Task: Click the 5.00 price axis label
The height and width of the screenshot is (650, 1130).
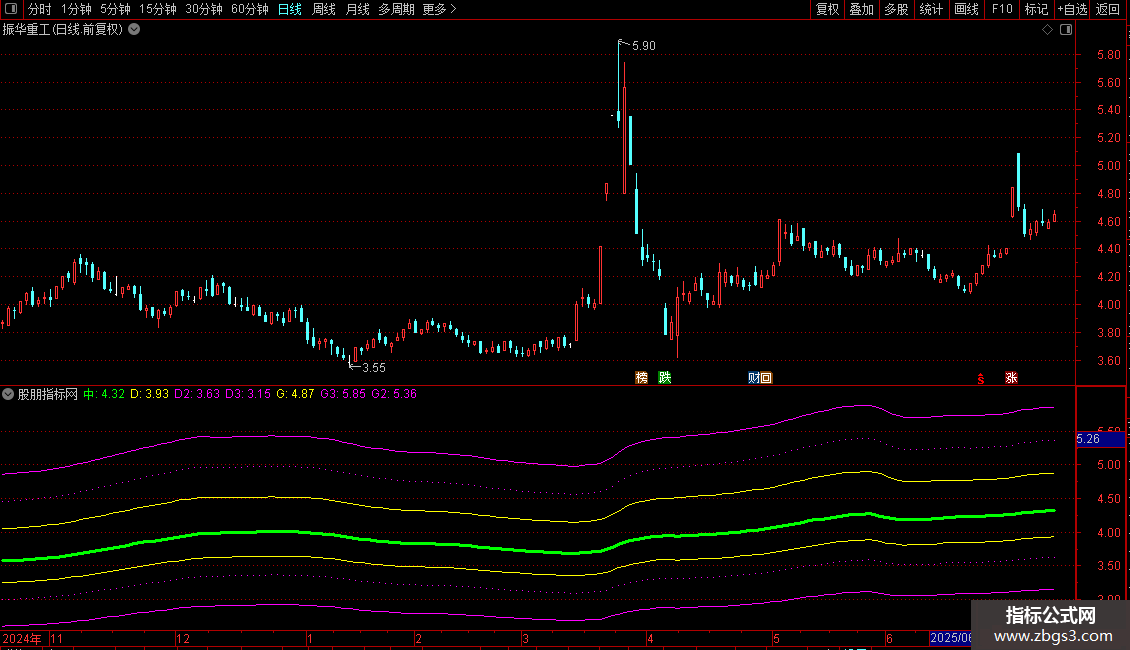Action: click(1108, 166)
